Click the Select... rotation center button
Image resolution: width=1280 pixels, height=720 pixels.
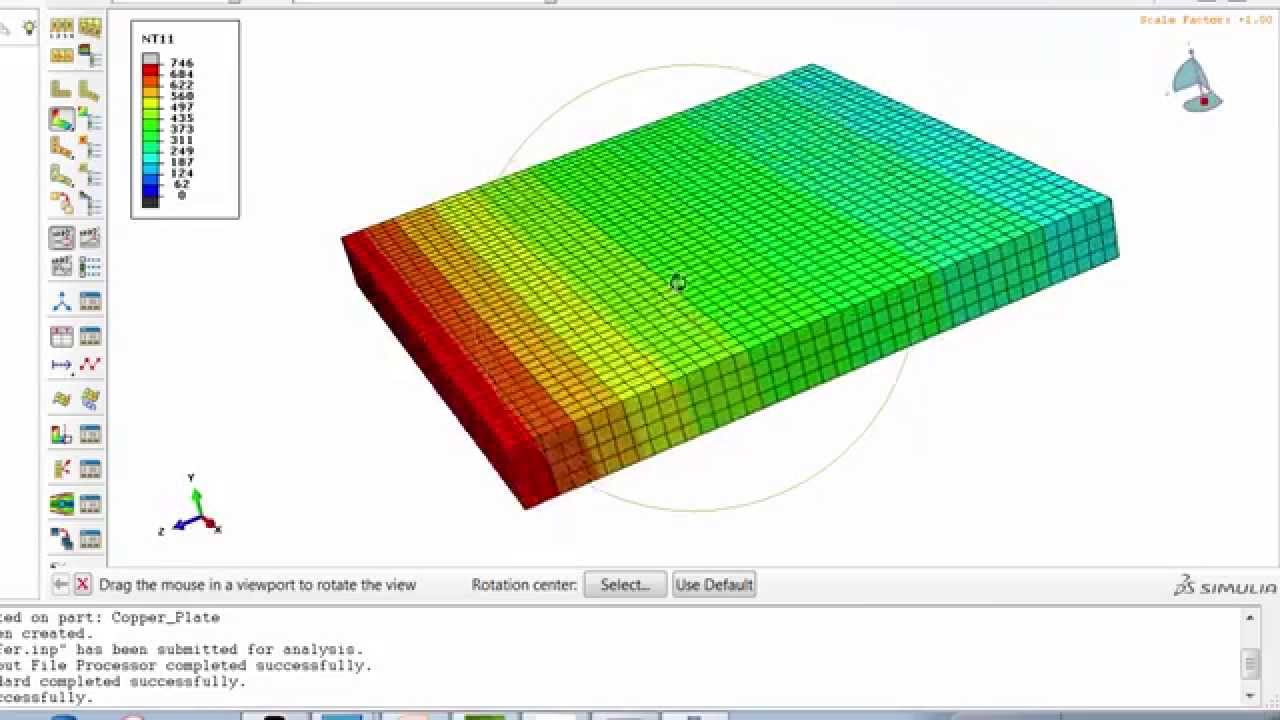coord(625,585)
